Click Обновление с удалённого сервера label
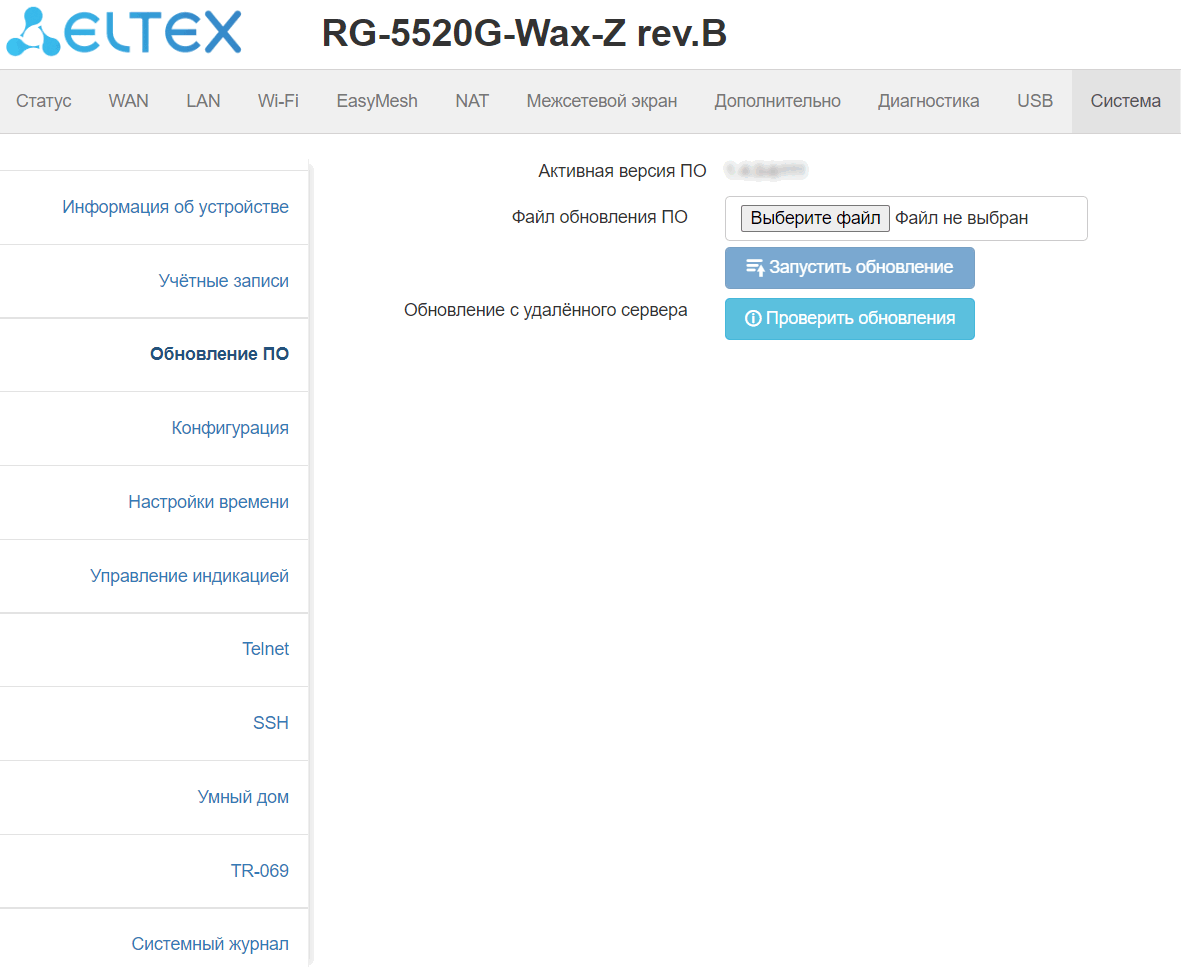The image size is (1181, 967). point(545,310)
